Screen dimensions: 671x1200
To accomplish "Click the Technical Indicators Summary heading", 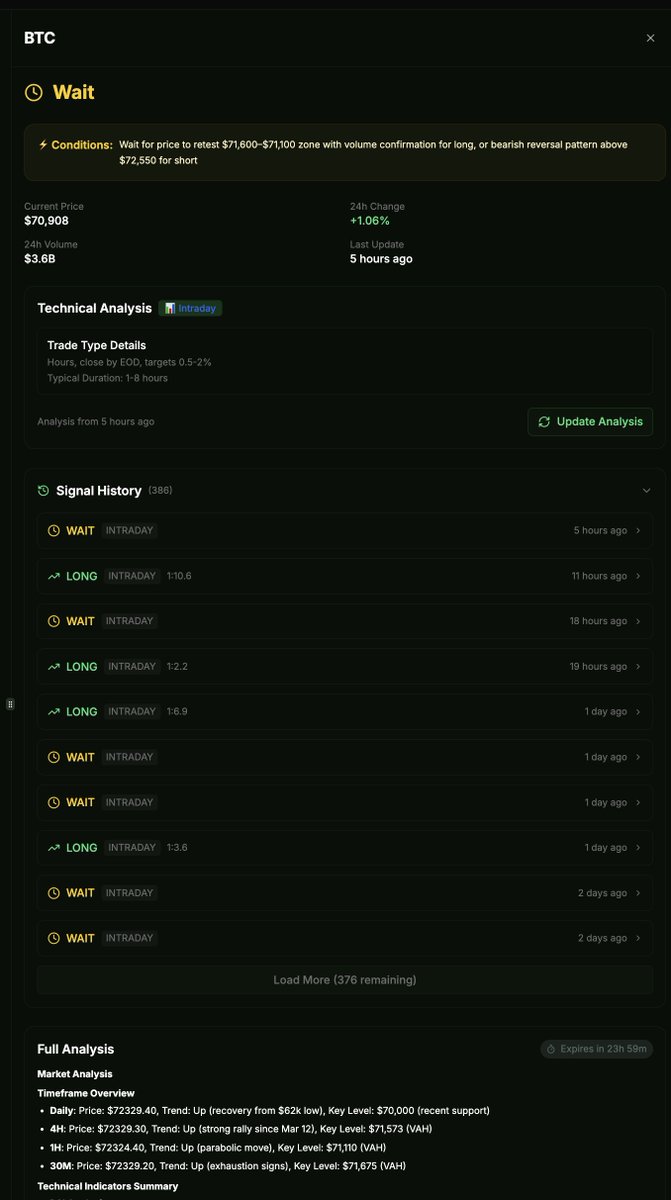I will [108, 1186].
